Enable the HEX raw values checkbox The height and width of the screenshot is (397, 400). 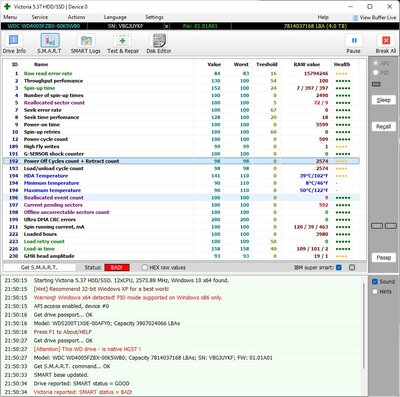(145, 267)
